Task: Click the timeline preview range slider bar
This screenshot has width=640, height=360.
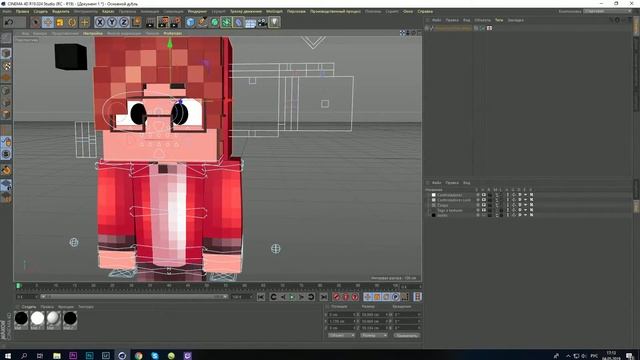Action: pos(134,296)
